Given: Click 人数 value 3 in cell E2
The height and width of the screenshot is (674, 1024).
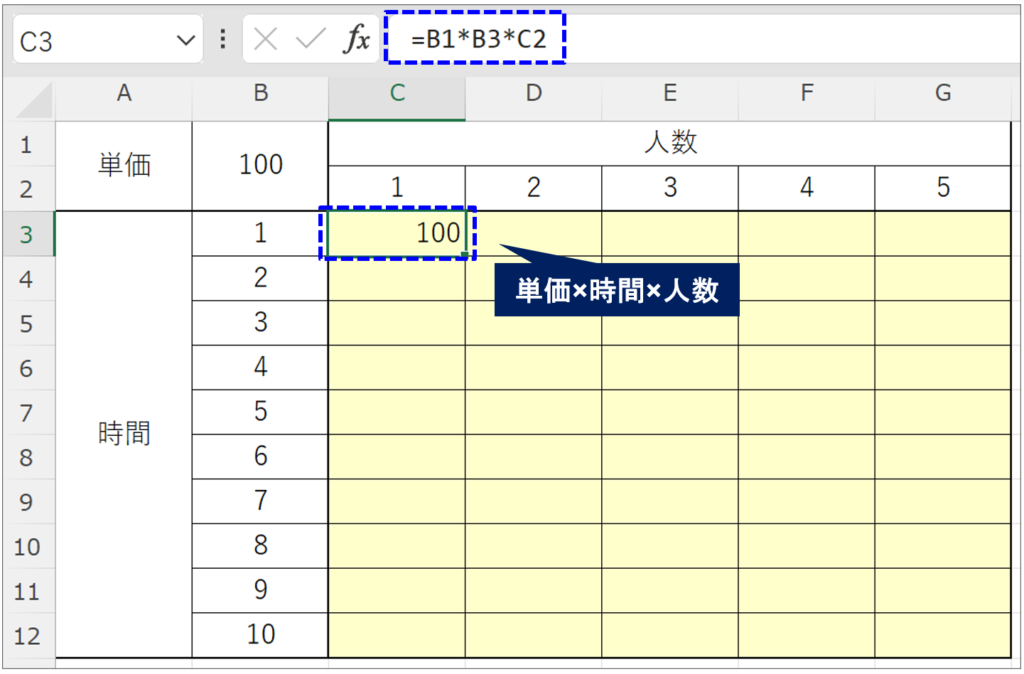Looking at the screenshot, I should click(x=670, y=188).
